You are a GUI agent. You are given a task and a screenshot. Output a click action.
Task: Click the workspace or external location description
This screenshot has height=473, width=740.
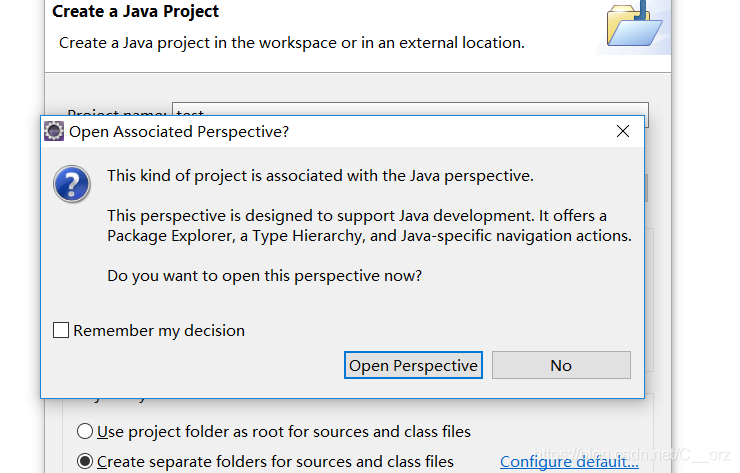pos(292,43)
